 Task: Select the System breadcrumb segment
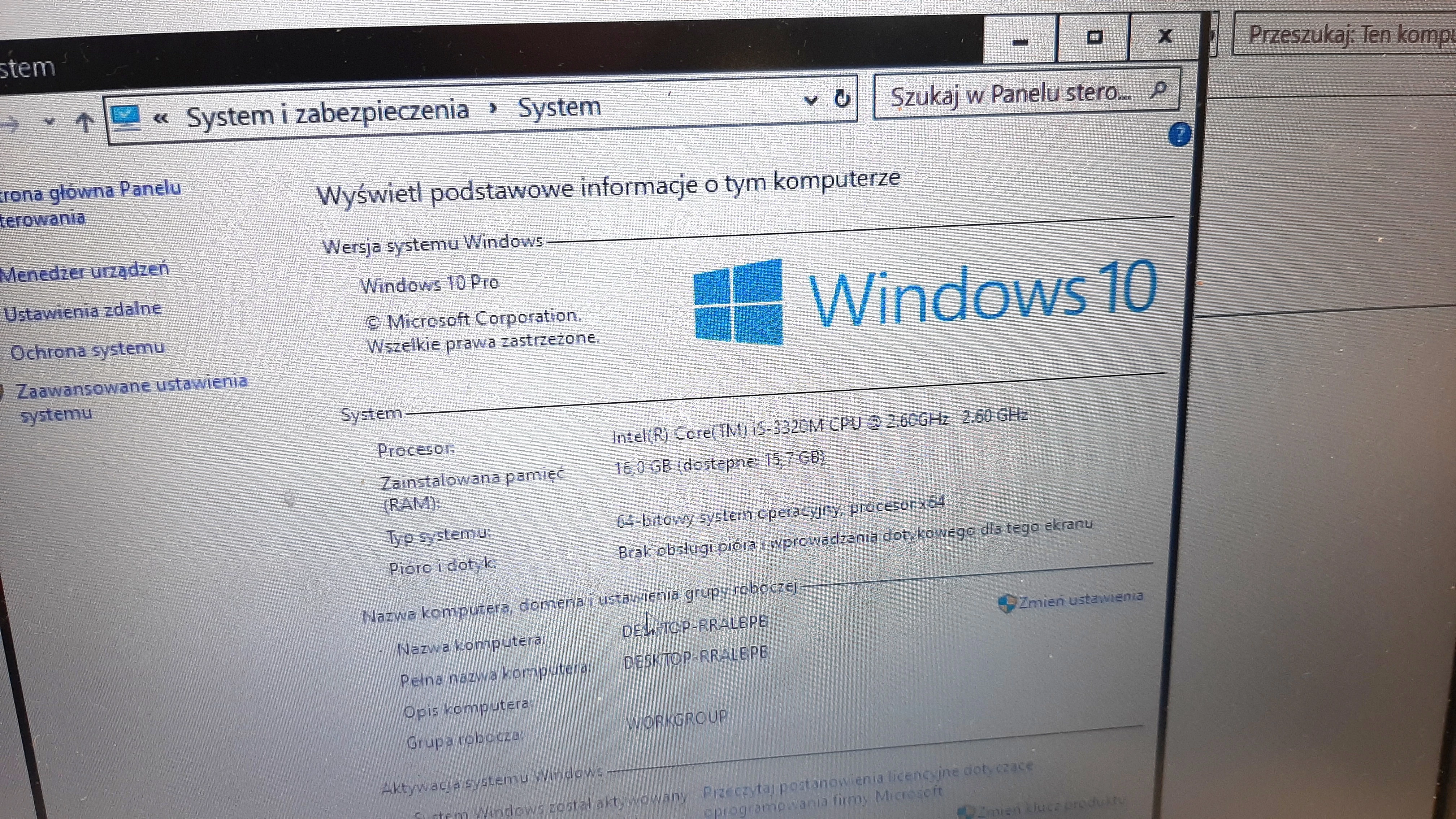(559, 106)
